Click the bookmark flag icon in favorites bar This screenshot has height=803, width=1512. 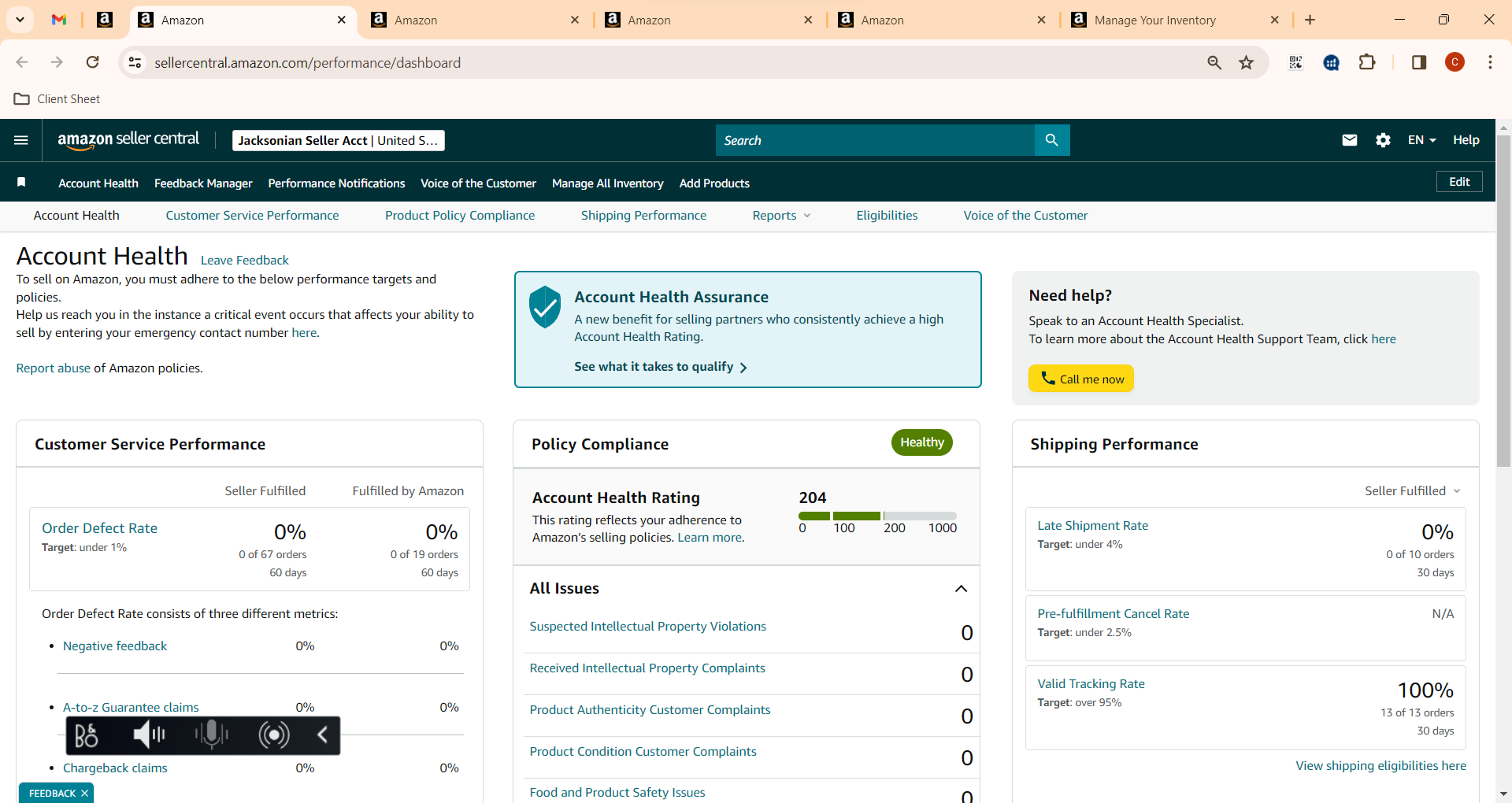coord(22,183)
